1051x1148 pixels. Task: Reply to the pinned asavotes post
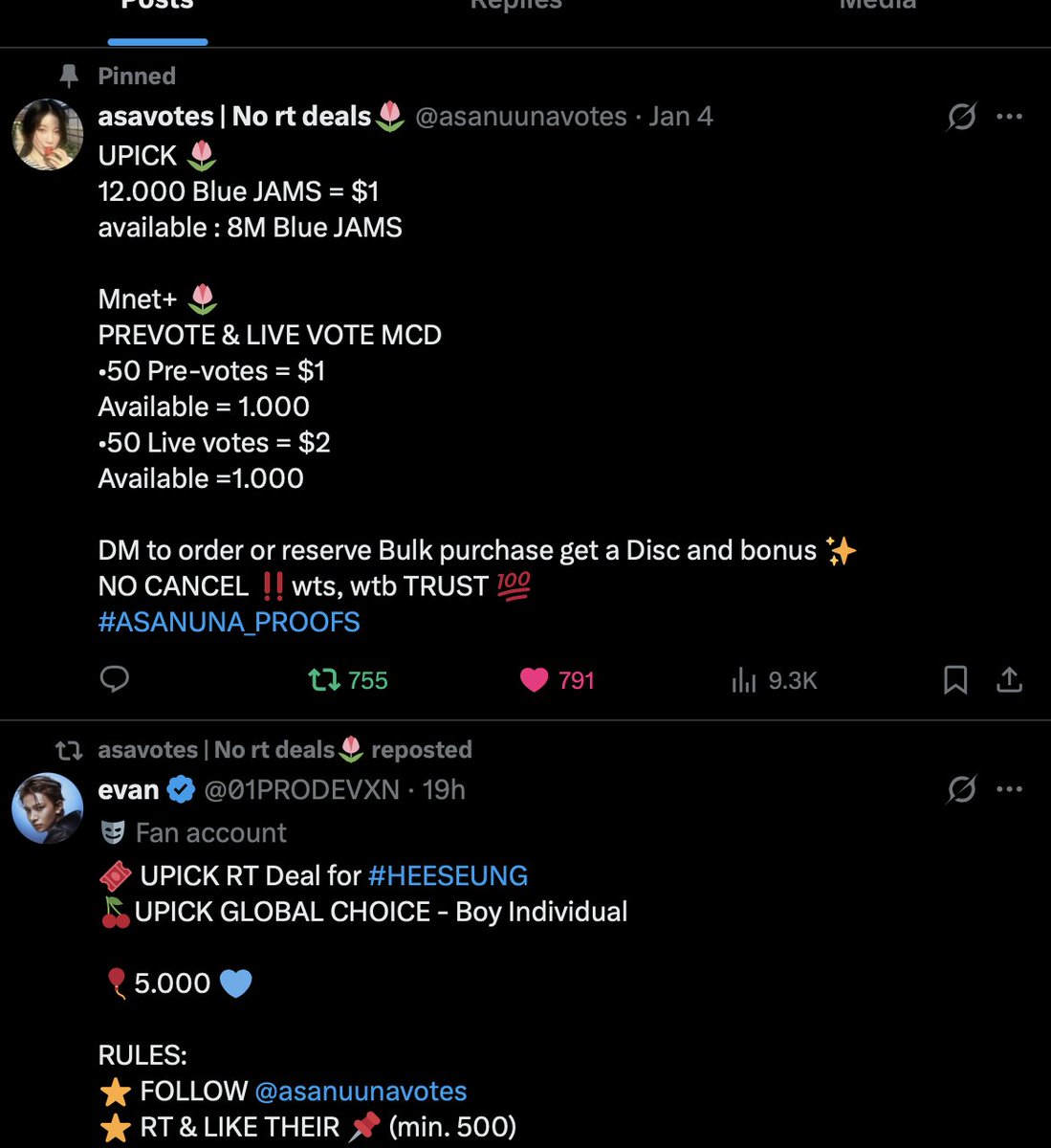115,679
